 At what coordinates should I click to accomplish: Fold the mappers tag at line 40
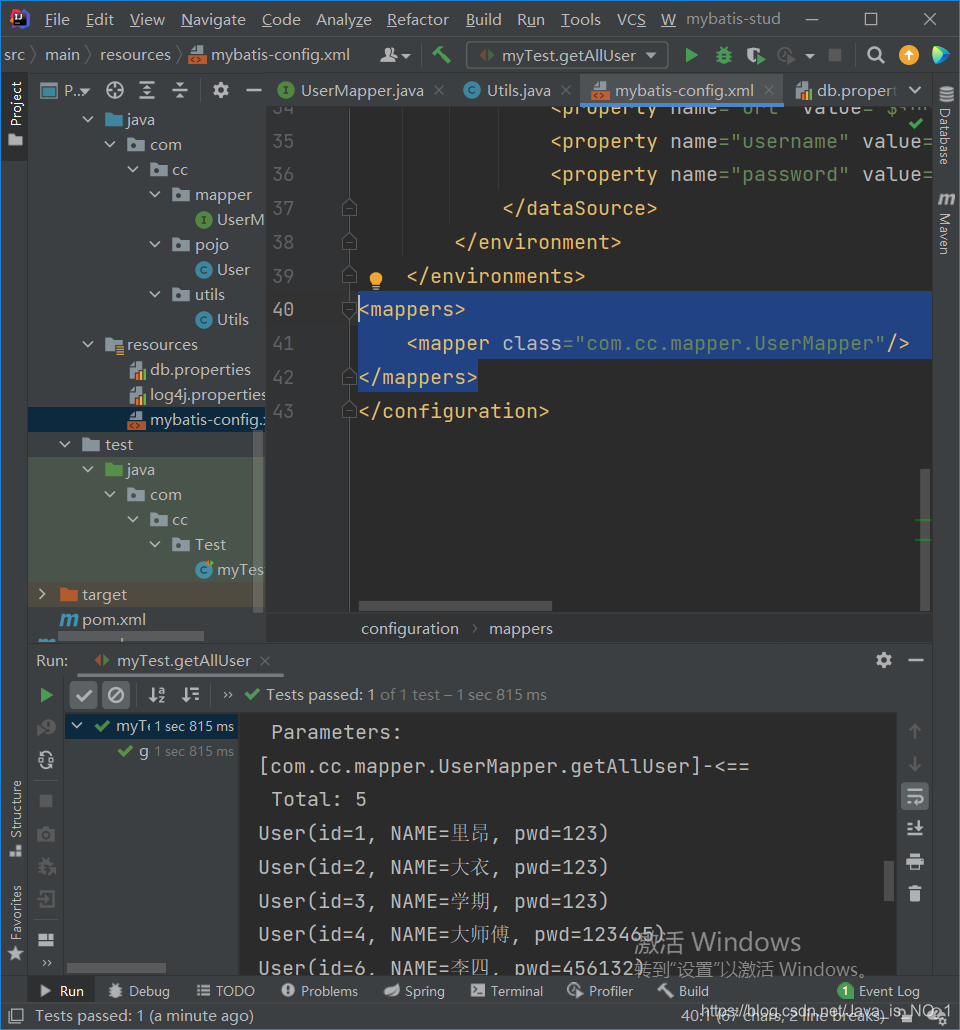(x=349, y=309)
